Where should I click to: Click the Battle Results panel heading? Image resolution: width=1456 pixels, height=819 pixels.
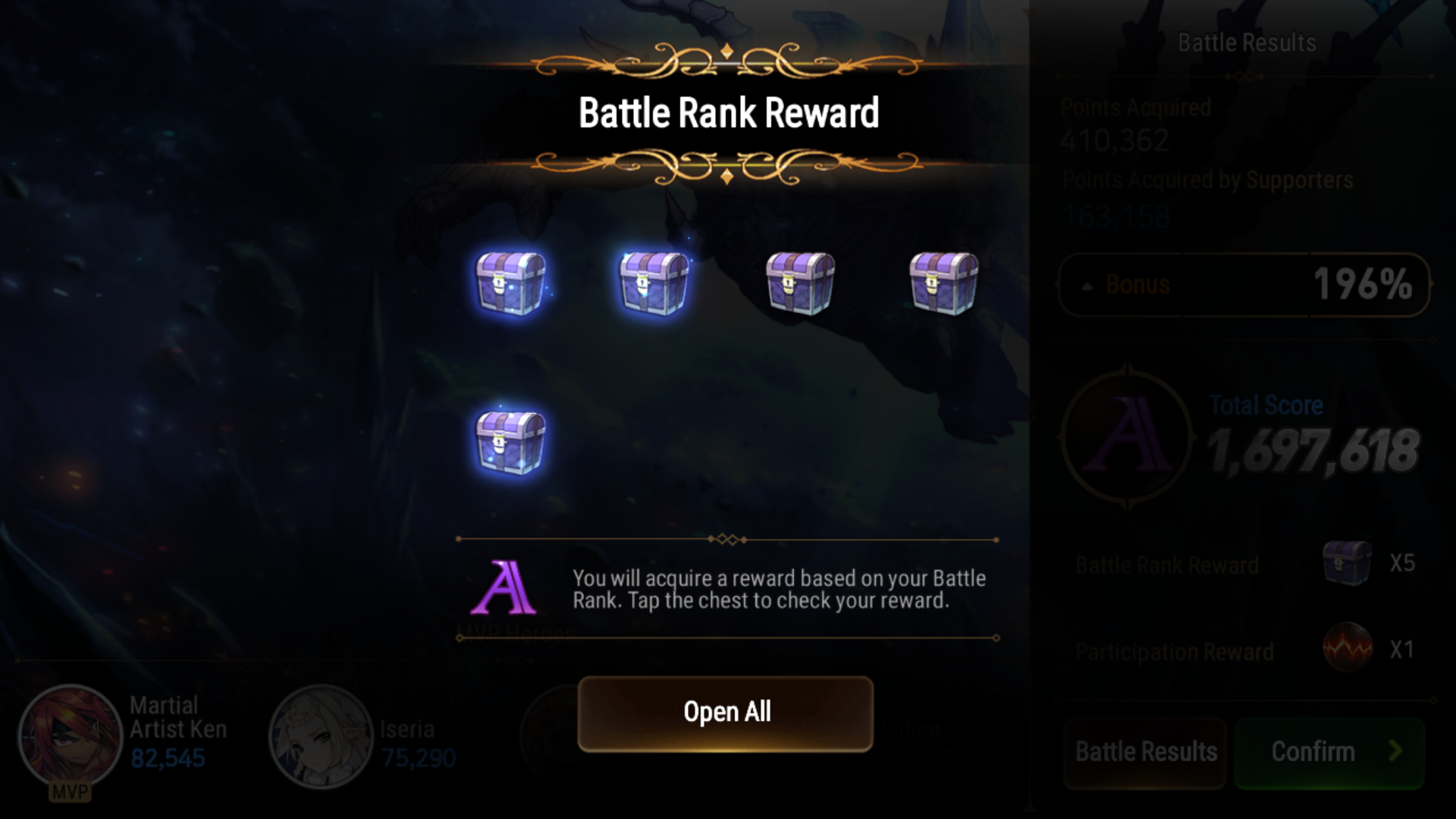(1247, 42)
